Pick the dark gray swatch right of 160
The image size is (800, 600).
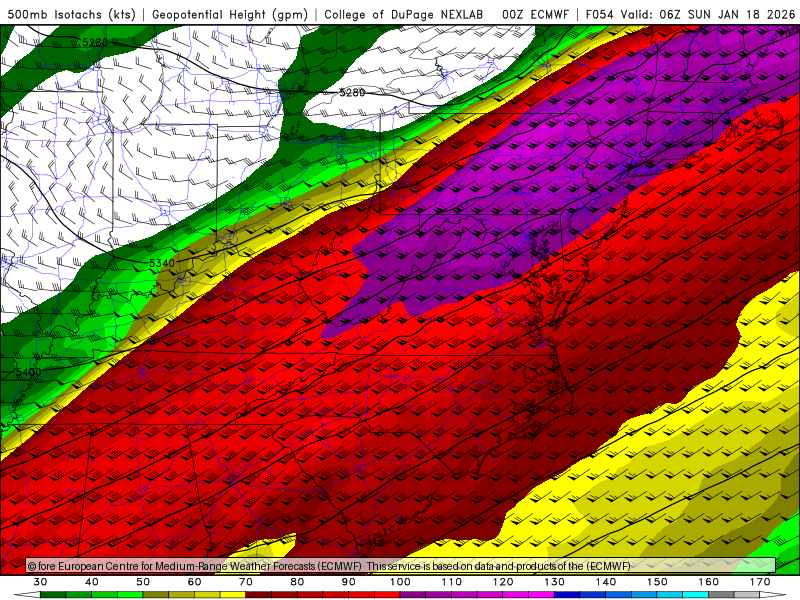click(x=721, y=595)
